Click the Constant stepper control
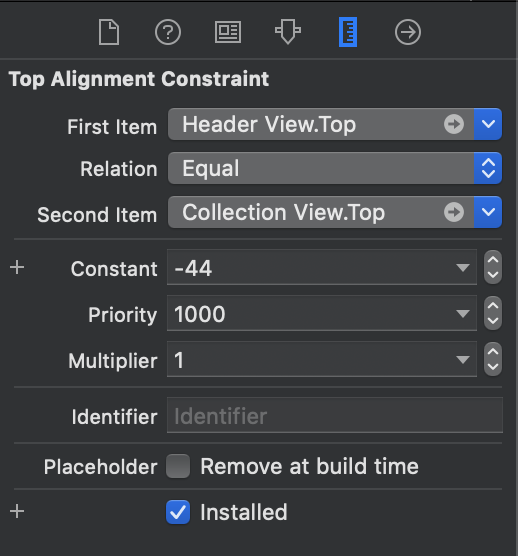Screen dimensions: 518x556 (x=493, y=267)
